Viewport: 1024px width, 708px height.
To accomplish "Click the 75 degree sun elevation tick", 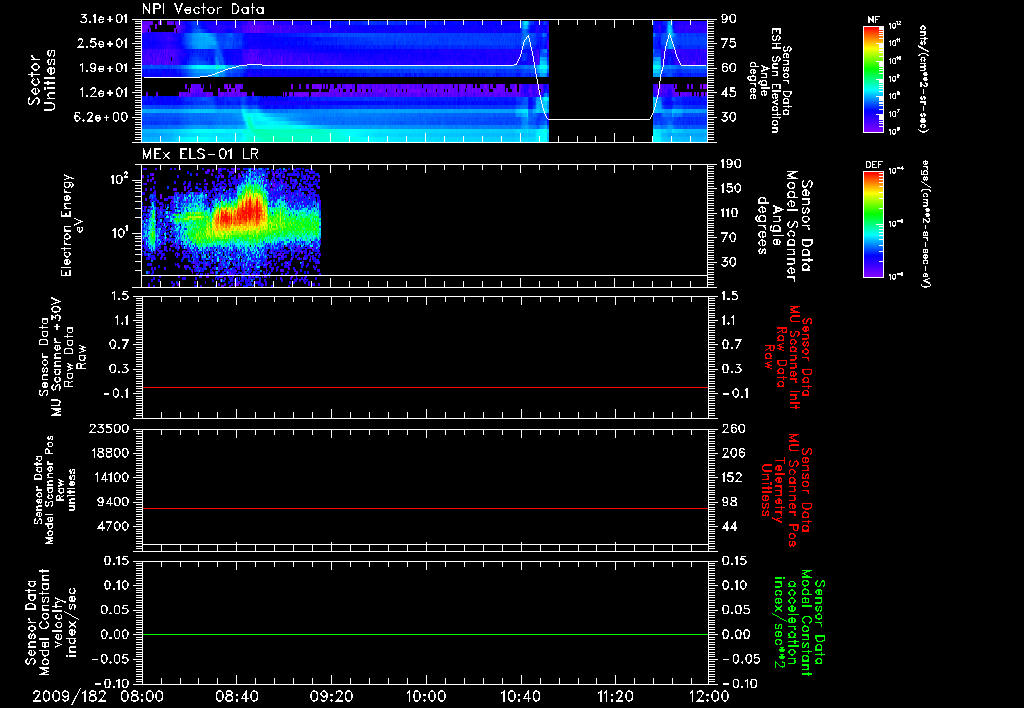I will pyautogui.click(x=729, y=43).
